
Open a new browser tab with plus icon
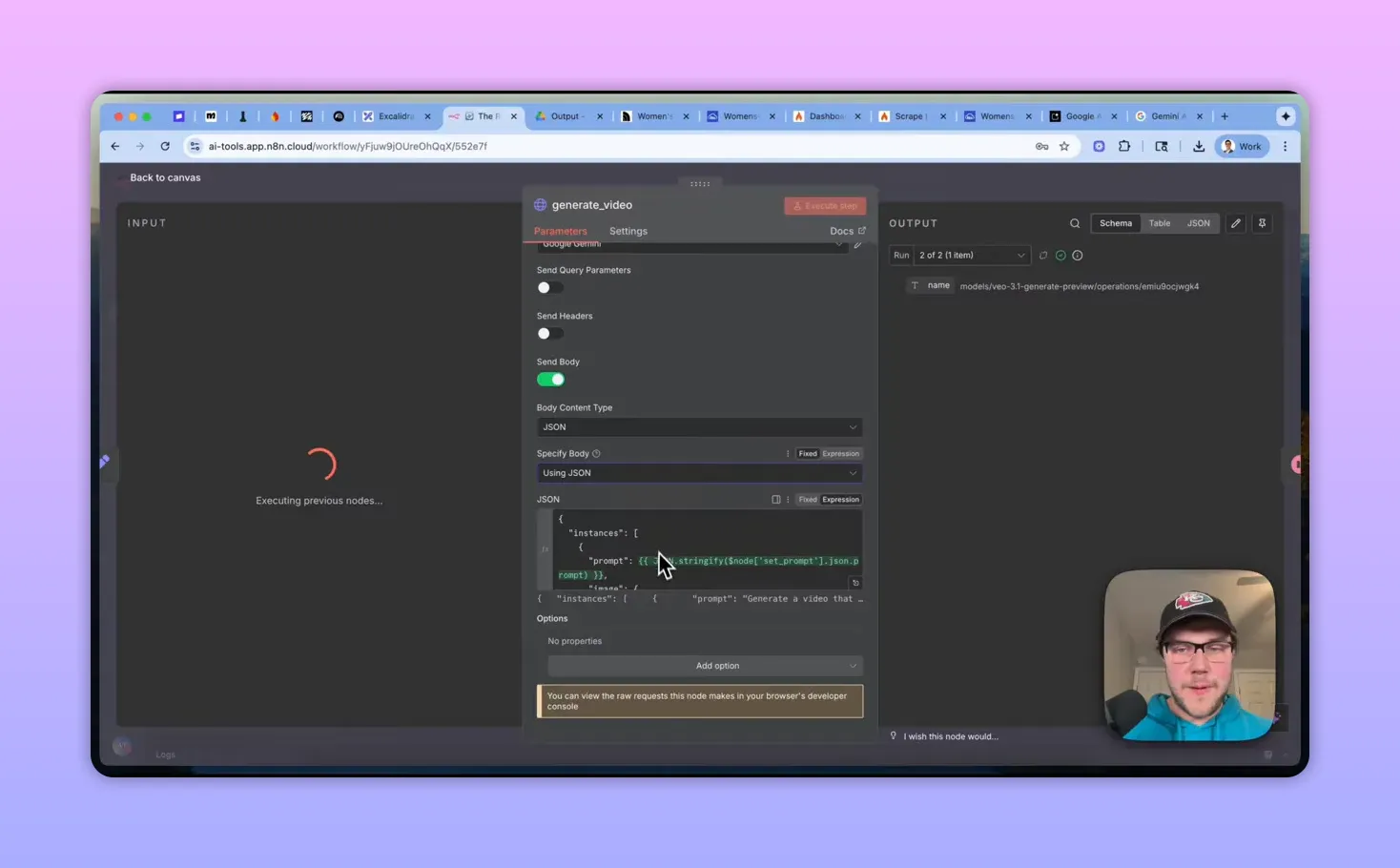[1225, 116]
